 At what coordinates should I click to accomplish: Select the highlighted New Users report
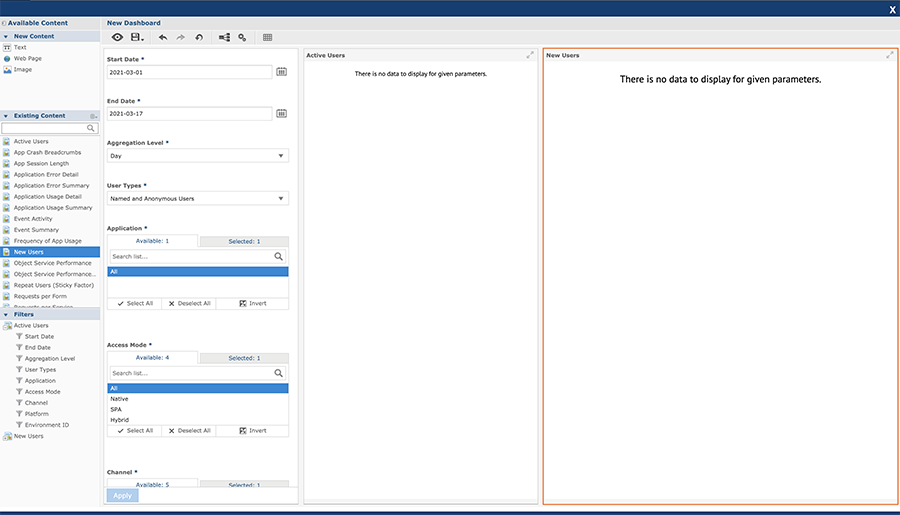[x=50, y=252]
